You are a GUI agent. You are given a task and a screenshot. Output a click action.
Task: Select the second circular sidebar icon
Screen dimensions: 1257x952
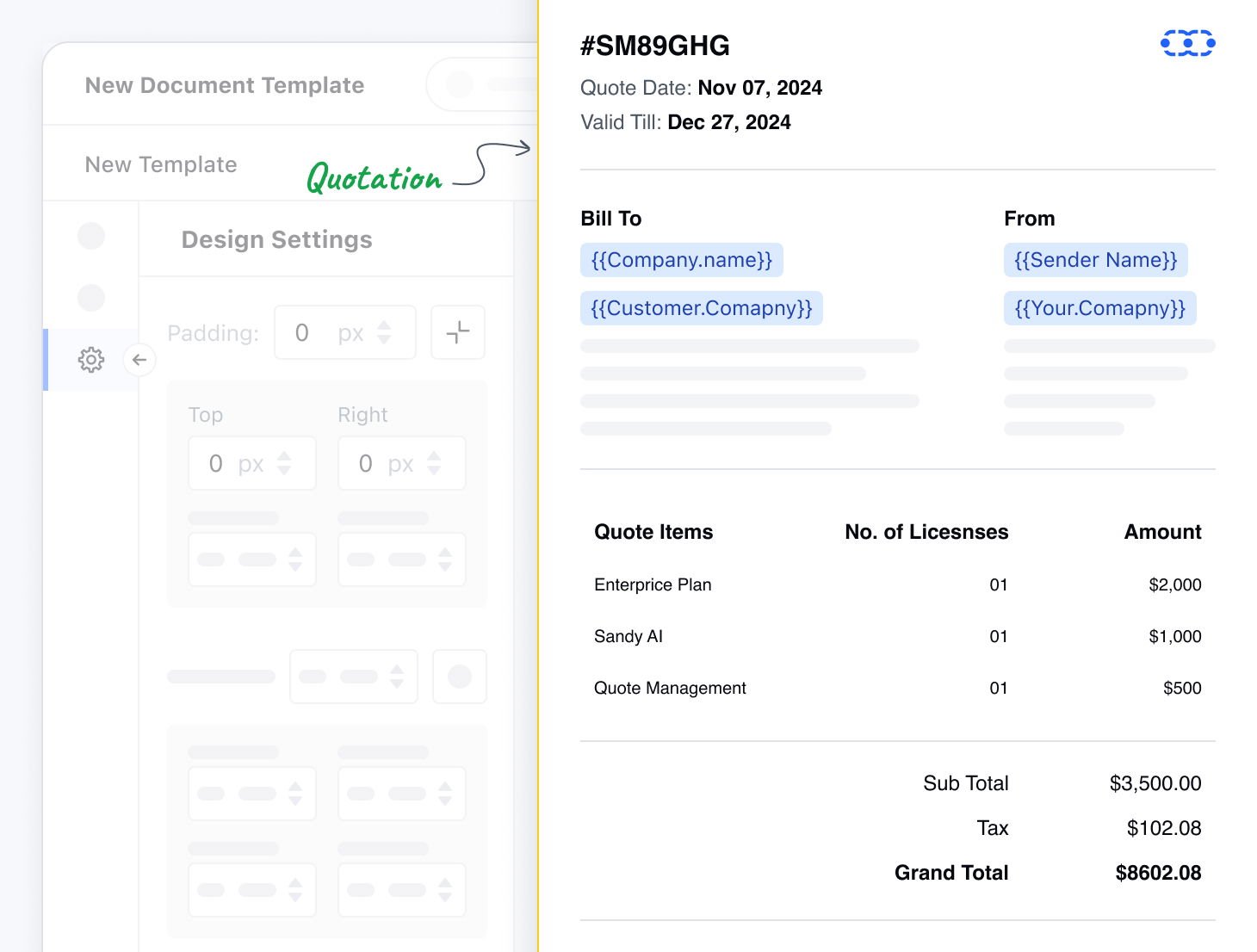point(91,298)
